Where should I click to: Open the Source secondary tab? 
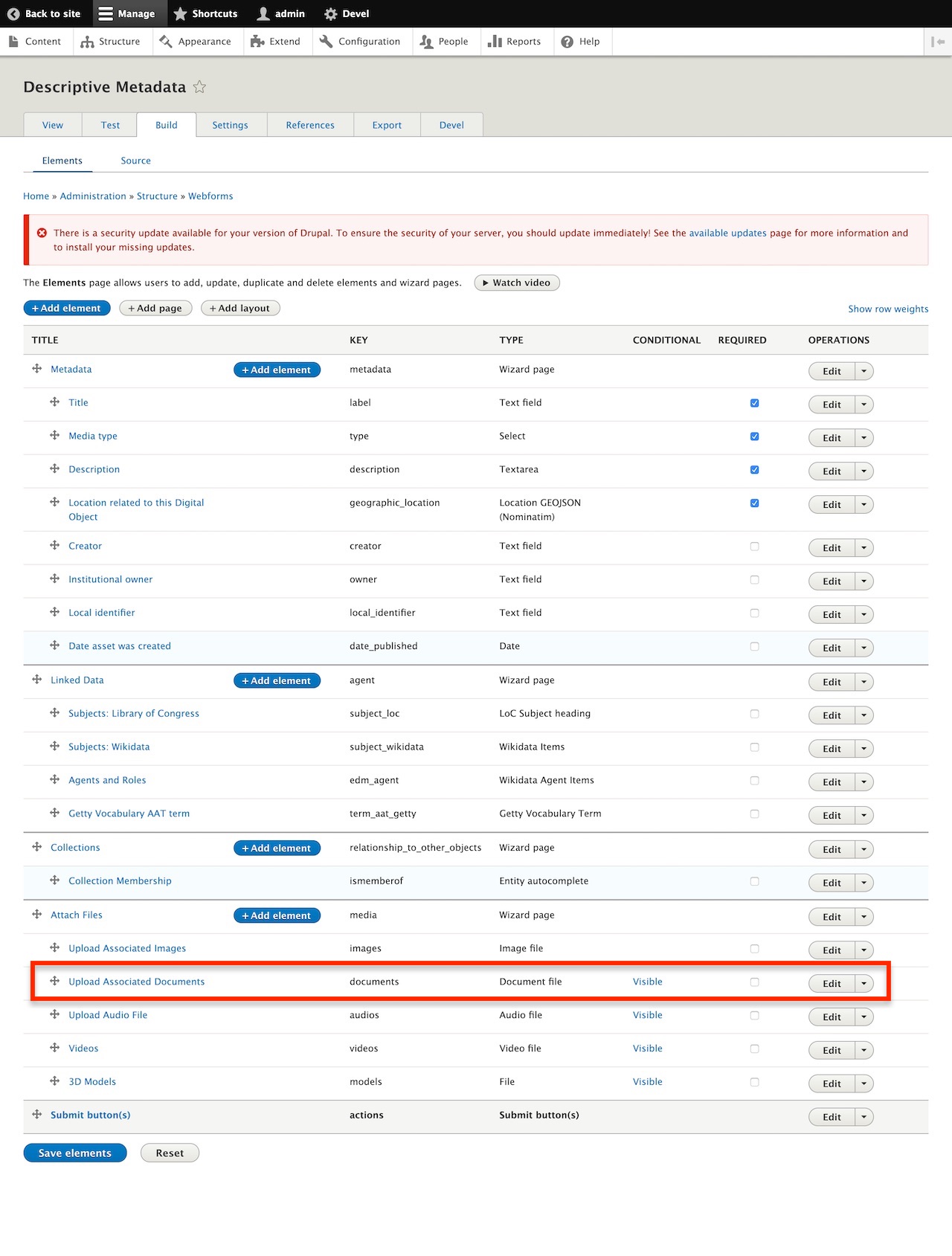pyautogui.click(x=135, y=161)
